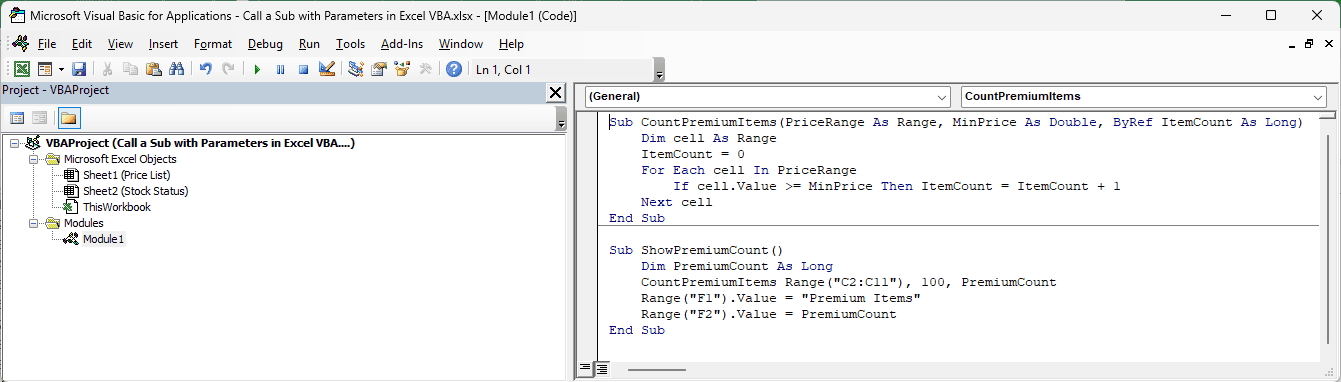The height and width of the screenshot is (382, 1341).
Task: Open the Add-Ins menu
Action: tap(402, 44)
